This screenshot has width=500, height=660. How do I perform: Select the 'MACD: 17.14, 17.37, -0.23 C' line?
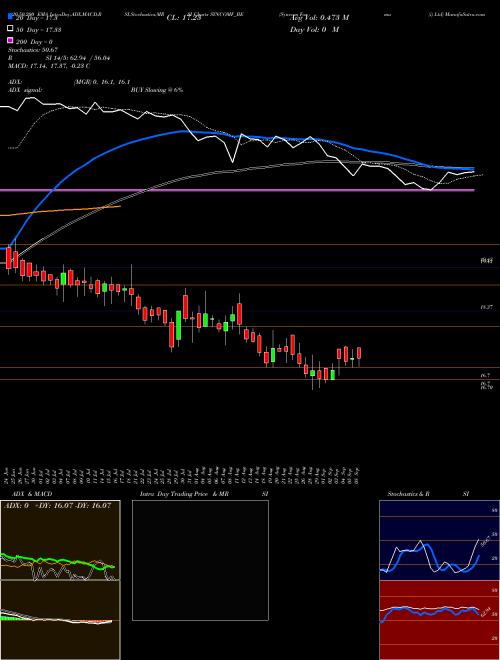coord(49,66)
